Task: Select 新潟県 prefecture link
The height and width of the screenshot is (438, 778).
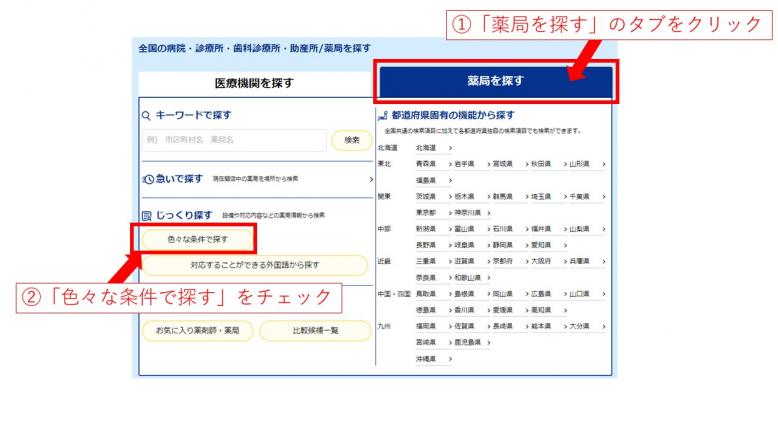Action: pyautogui.click(x=434, y=229)
